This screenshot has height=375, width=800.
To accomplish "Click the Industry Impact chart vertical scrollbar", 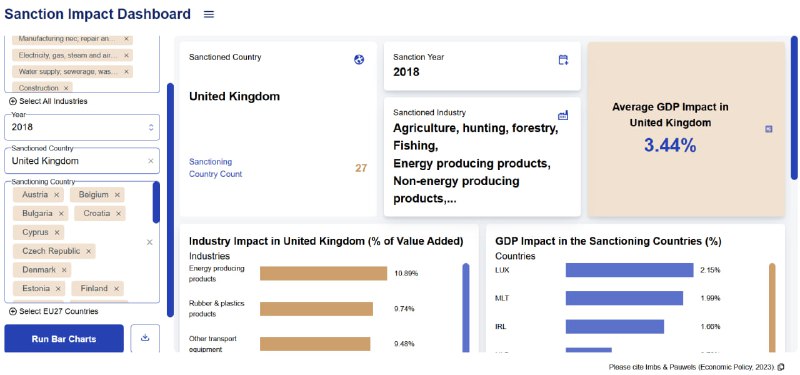I will (x=466, y=308).
